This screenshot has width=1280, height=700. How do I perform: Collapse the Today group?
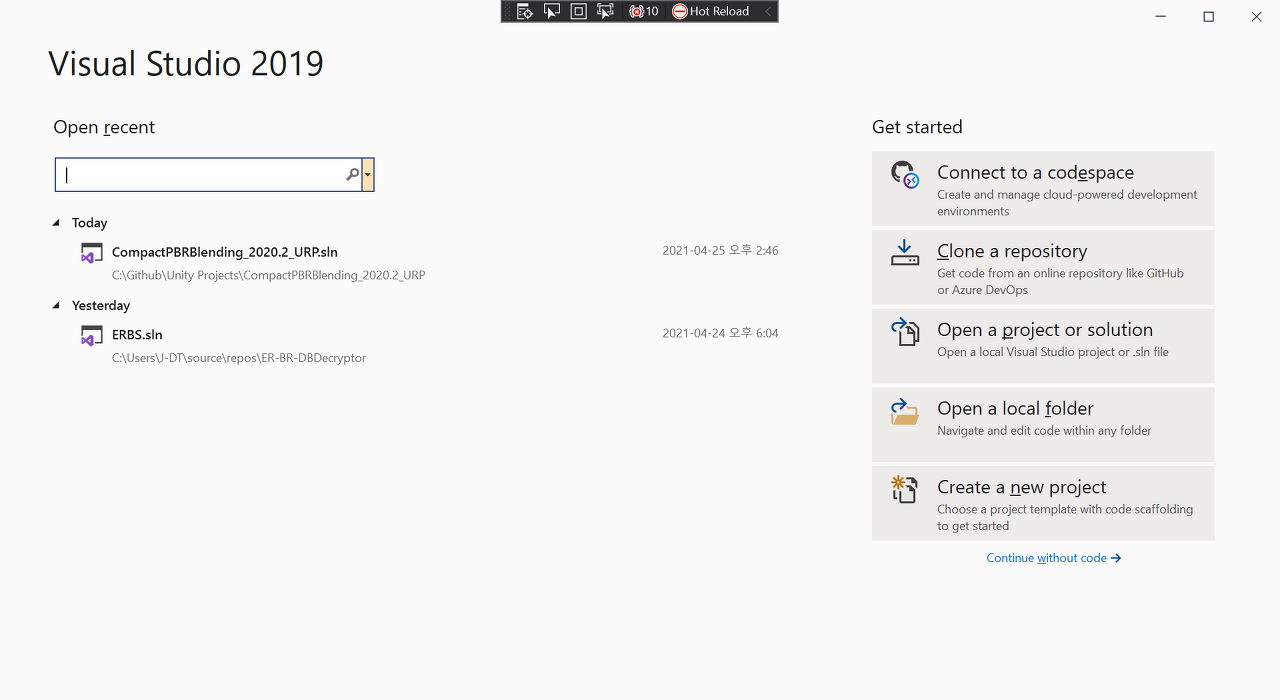57,223
